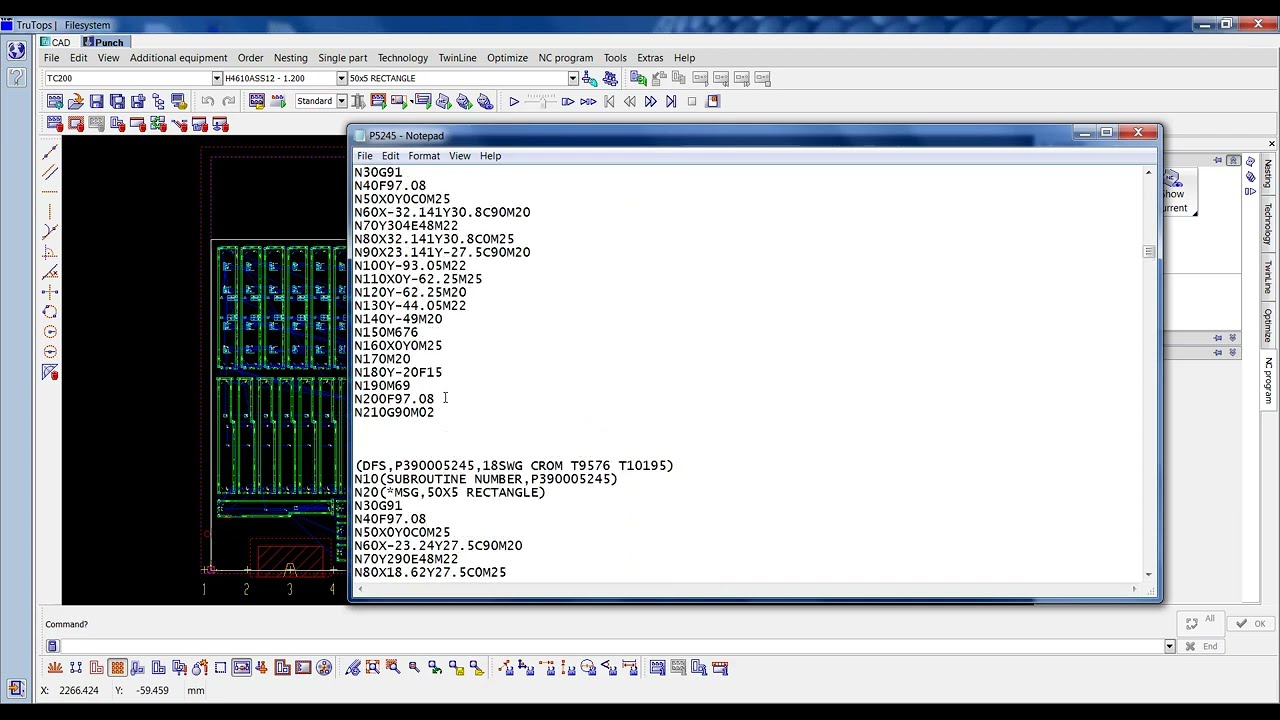Open the Nesting menu in TruTops
This screenshot has width=1280, height=720.
point(290,58)
